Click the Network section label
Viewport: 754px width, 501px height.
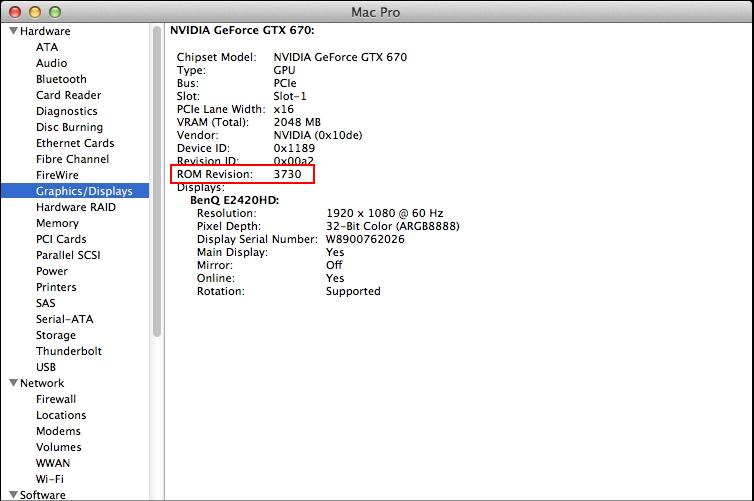point(42,383)
